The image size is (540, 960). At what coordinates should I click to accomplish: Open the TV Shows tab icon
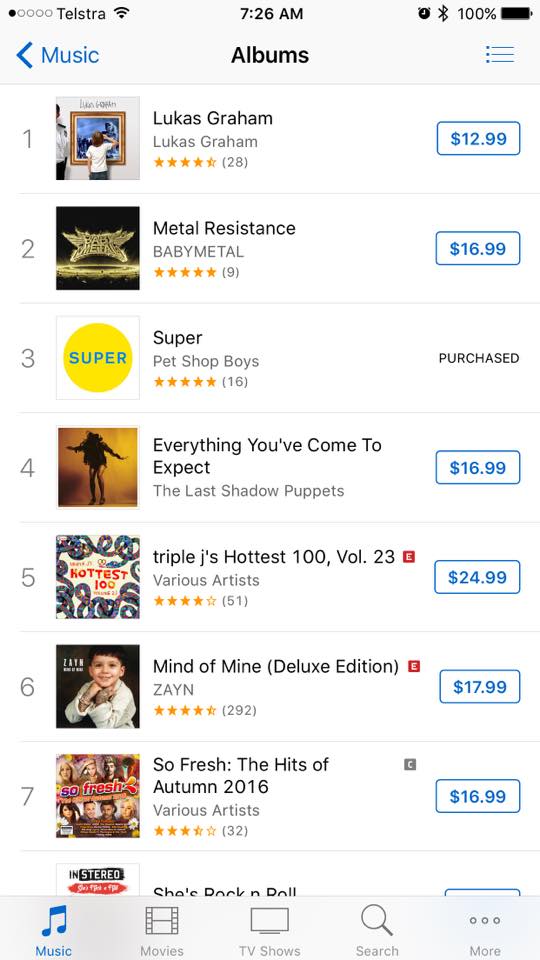coord(269,921)
